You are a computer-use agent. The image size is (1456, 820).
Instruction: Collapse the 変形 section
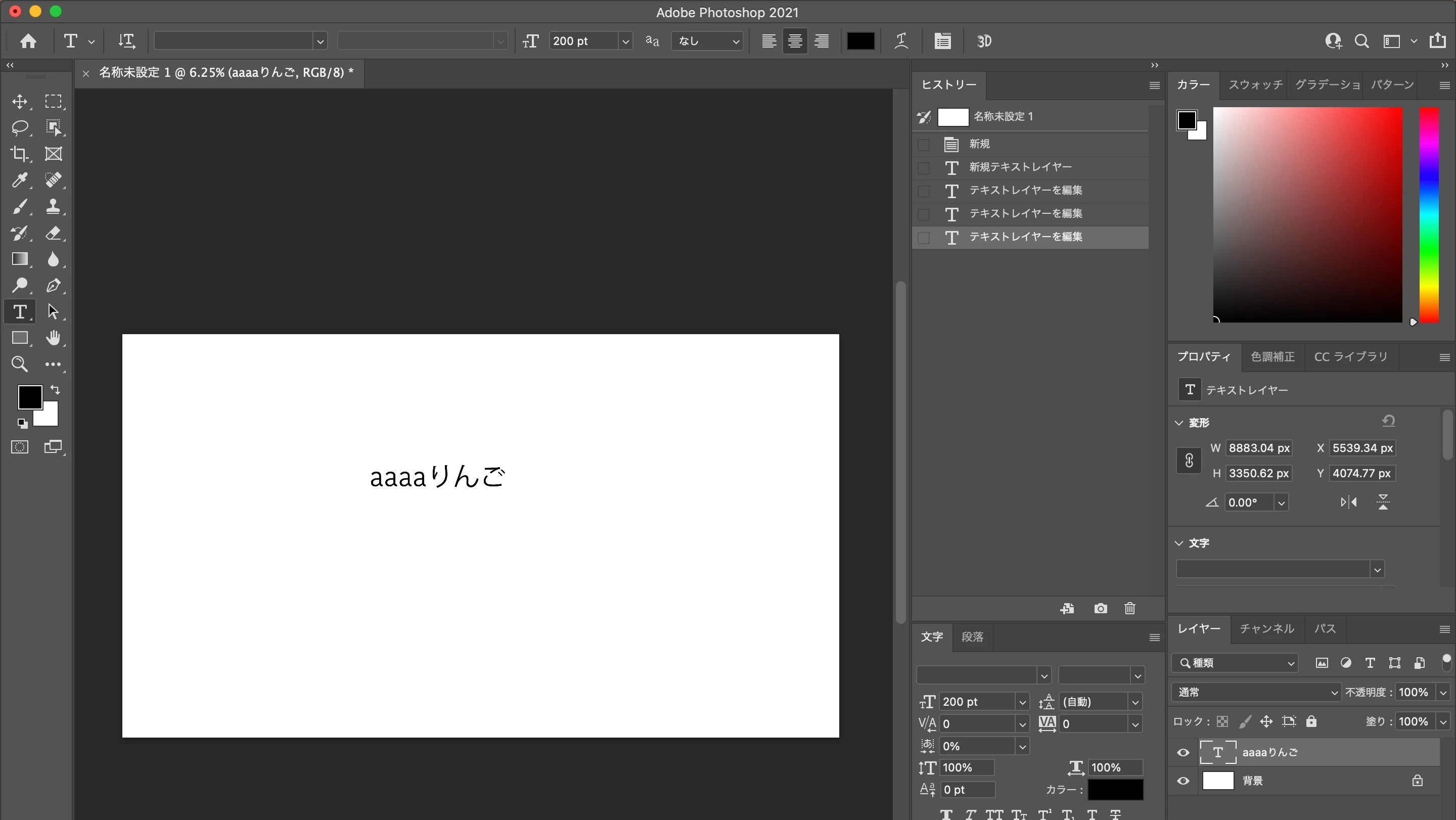1179,423
